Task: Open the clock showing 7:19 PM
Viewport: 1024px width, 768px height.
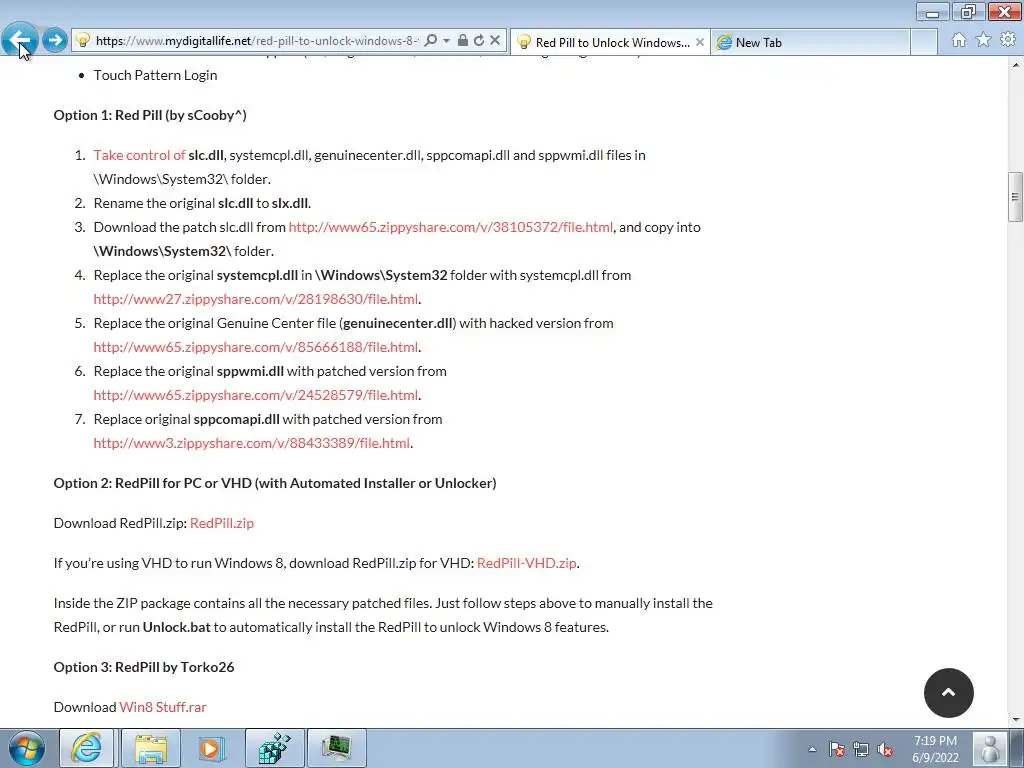Action: (935, 749)
